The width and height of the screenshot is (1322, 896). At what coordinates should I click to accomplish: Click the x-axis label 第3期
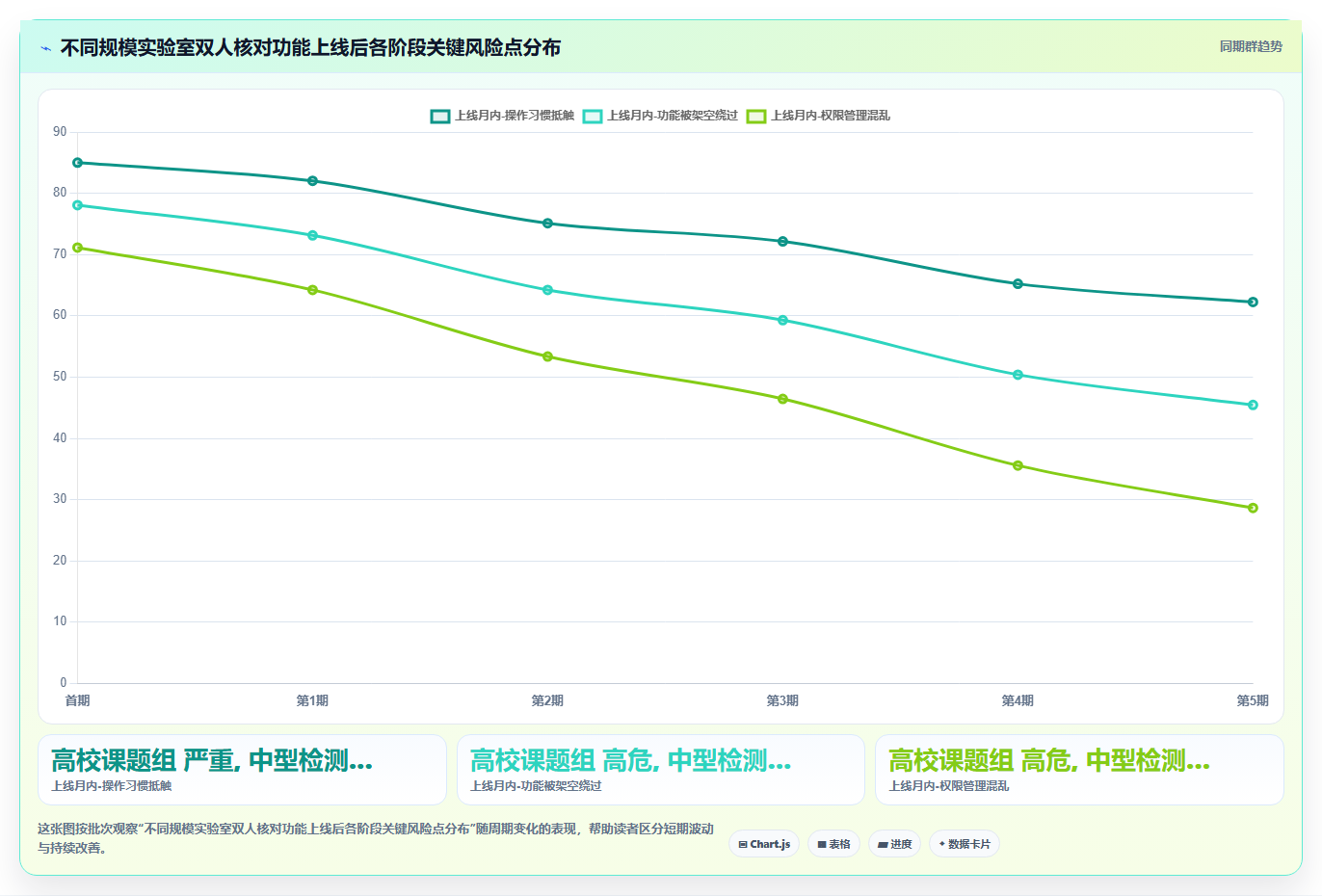[x=782, y=700]
